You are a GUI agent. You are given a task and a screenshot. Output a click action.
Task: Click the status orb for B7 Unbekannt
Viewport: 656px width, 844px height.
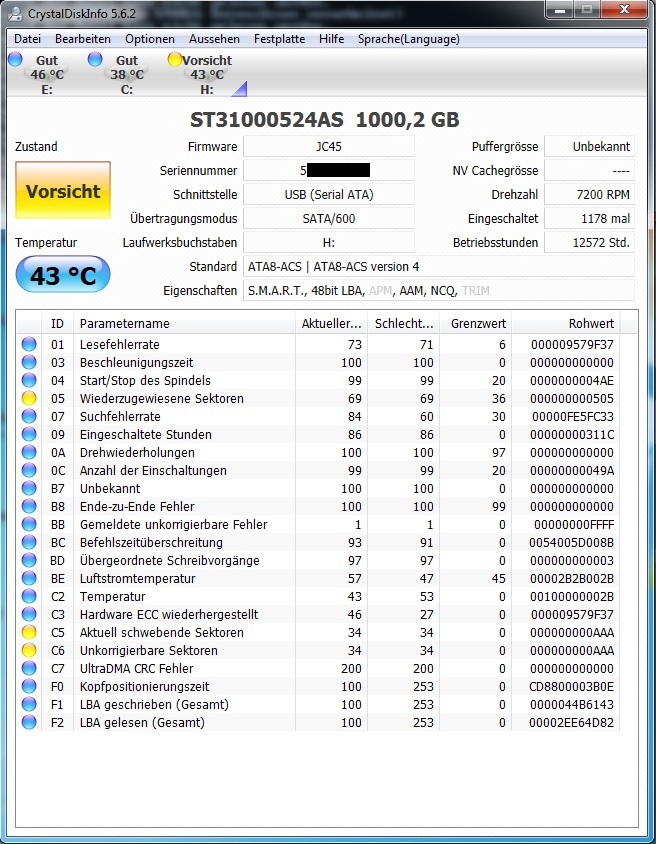(29, 489)
